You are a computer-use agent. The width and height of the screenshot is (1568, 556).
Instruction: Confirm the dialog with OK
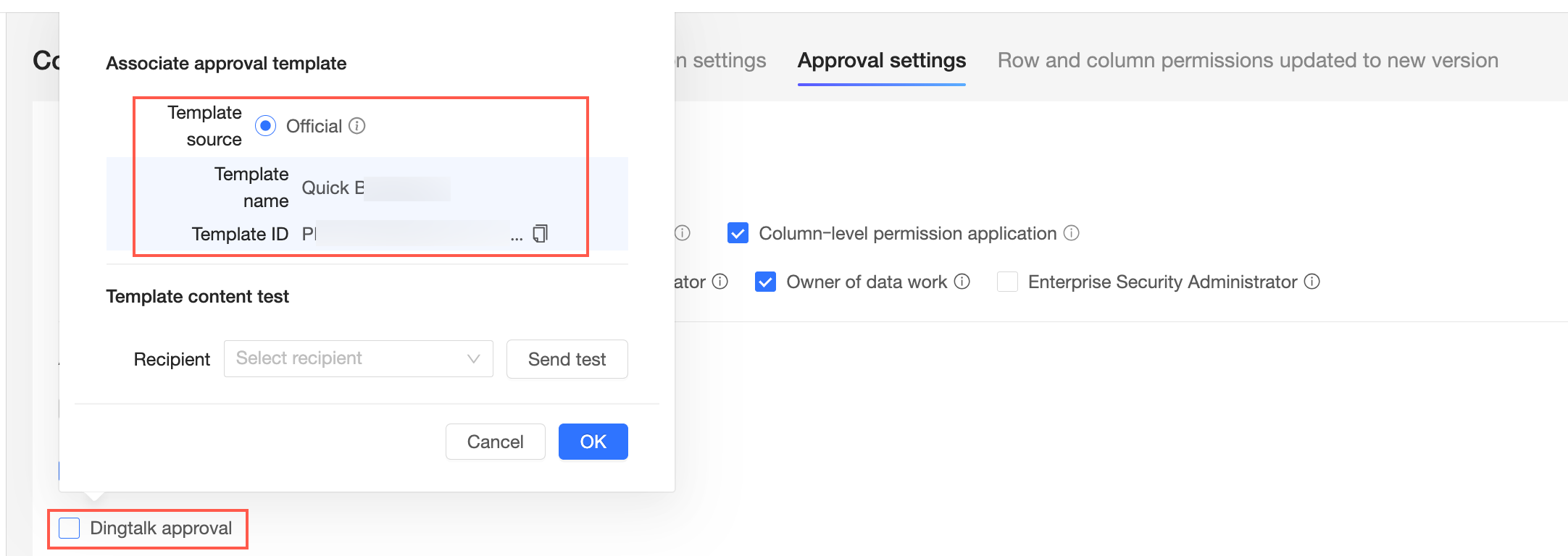point(593,442)
